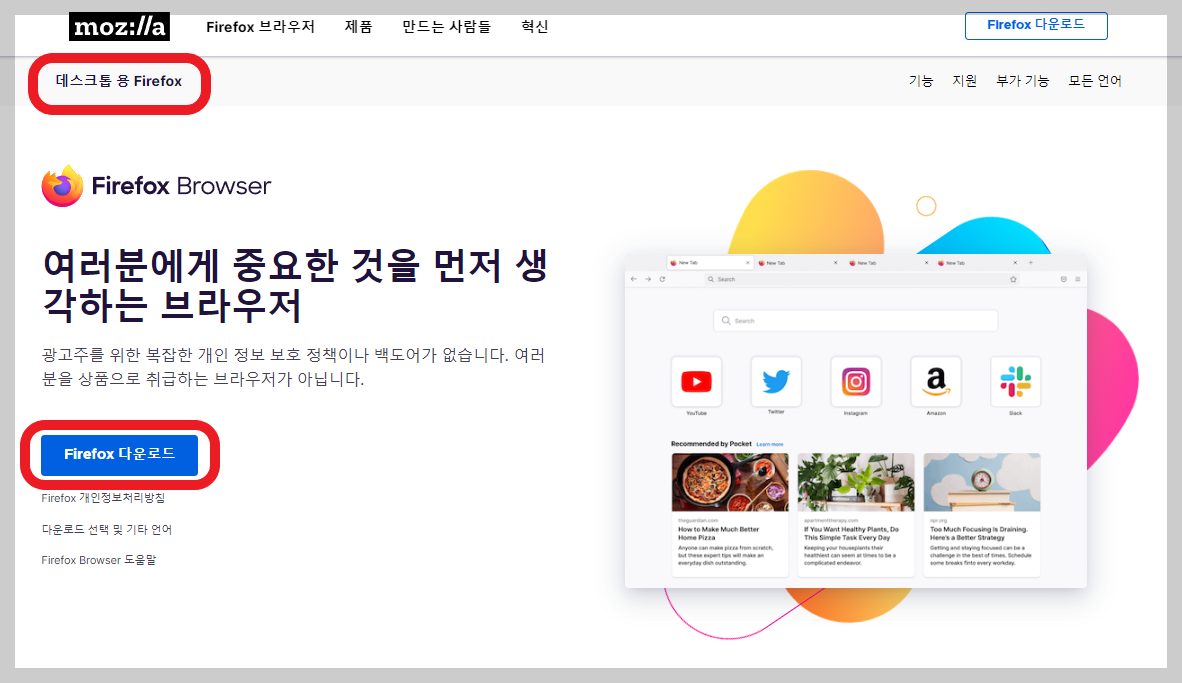
Task: Click the 데스크톱 용 Firefox heading link
Action: [118, 81]
